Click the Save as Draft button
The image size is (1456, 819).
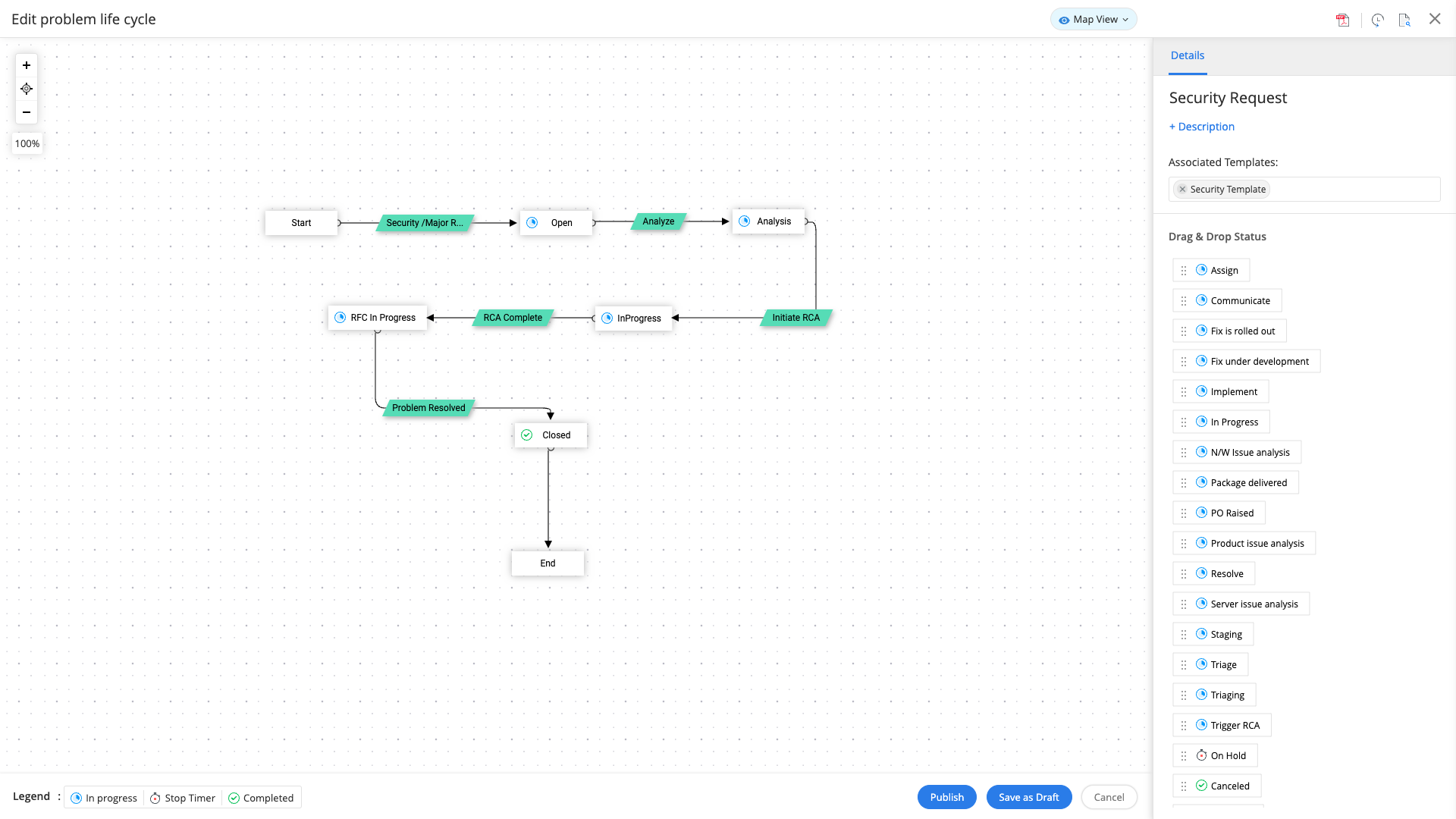click(1029, 797)
